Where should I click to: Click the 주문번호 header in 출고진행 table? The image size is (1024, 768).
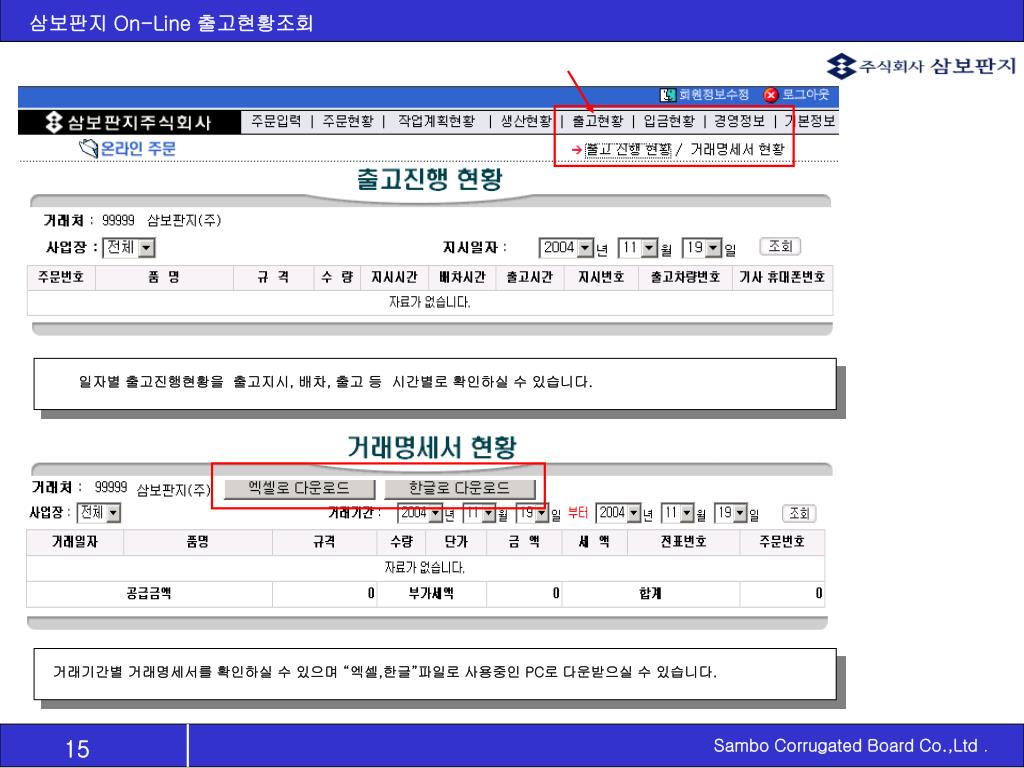click(x=61, y=278)
